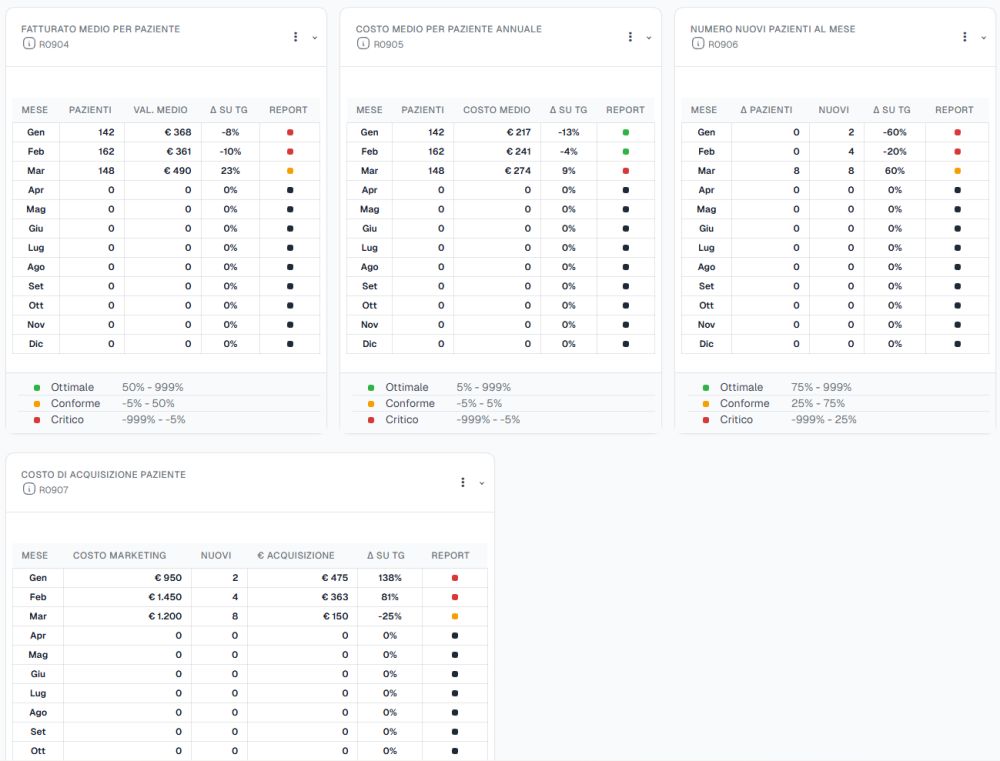Collapse the Fatturato Medio Per Paziente card chevron

[x=314, y=38]
